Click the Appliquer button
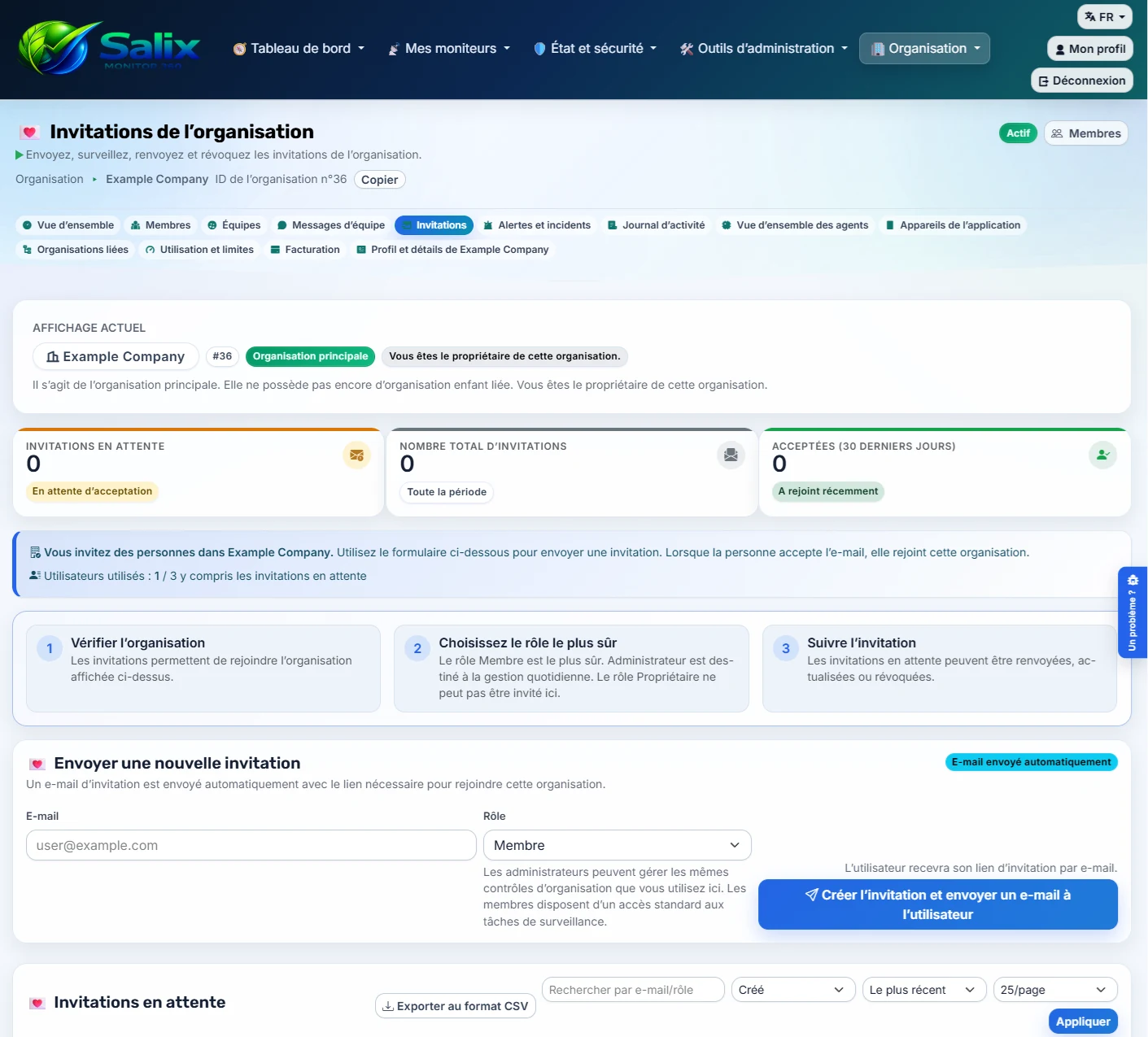 (x=1083, y=1022)
